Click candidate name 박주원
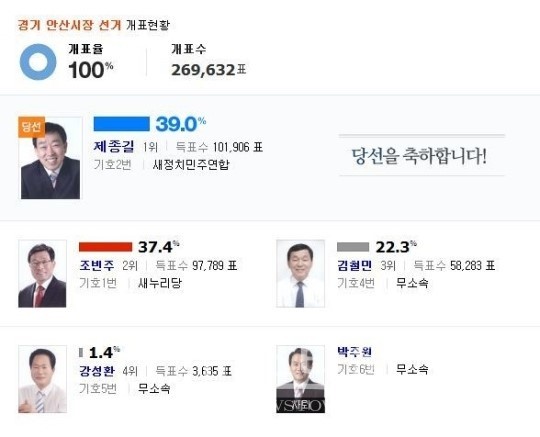Screen dimensions: 540x437 click(354, 352)
